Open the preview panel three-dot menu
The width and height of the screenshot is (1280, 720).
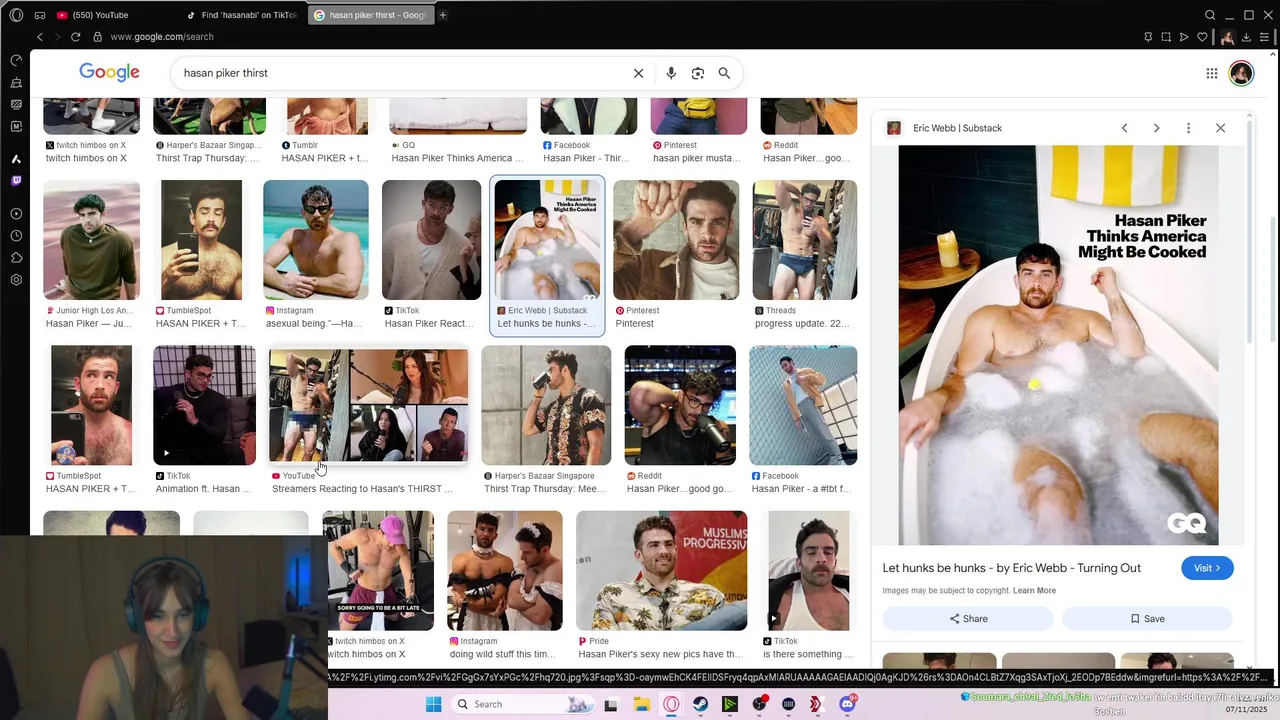[1188, 128]
